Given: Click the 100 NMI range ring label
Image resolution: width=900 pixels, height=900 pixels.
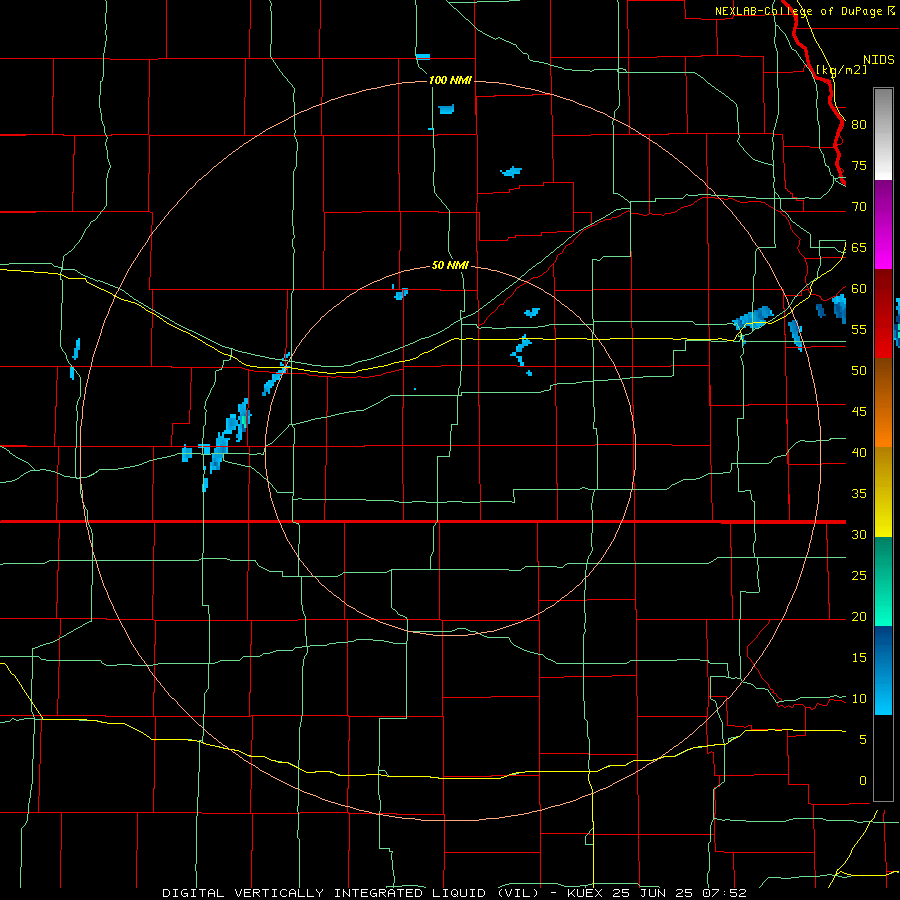Looking at the screenshot, I should coord(451,80).
